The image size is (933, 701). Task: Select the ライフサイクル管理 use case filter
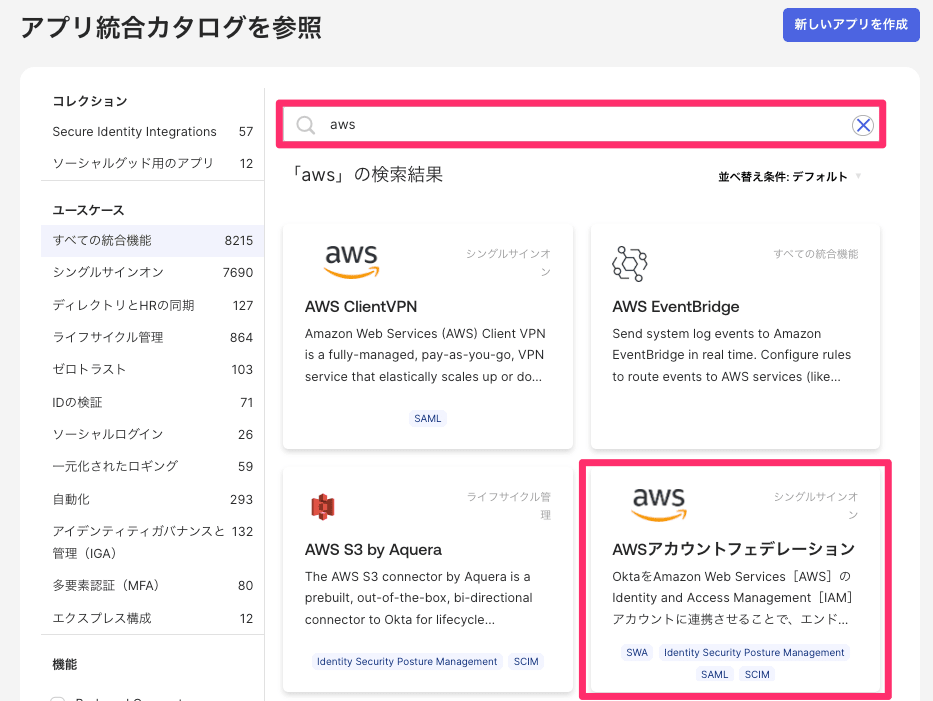[108, 338]
